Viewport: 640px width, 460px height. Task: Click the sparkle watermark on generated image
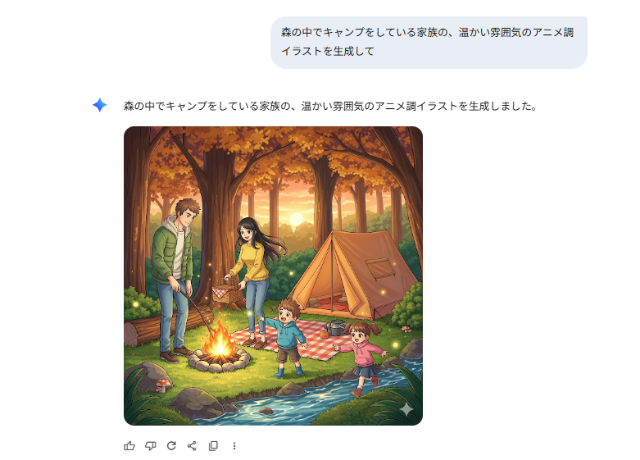(406, 409)
